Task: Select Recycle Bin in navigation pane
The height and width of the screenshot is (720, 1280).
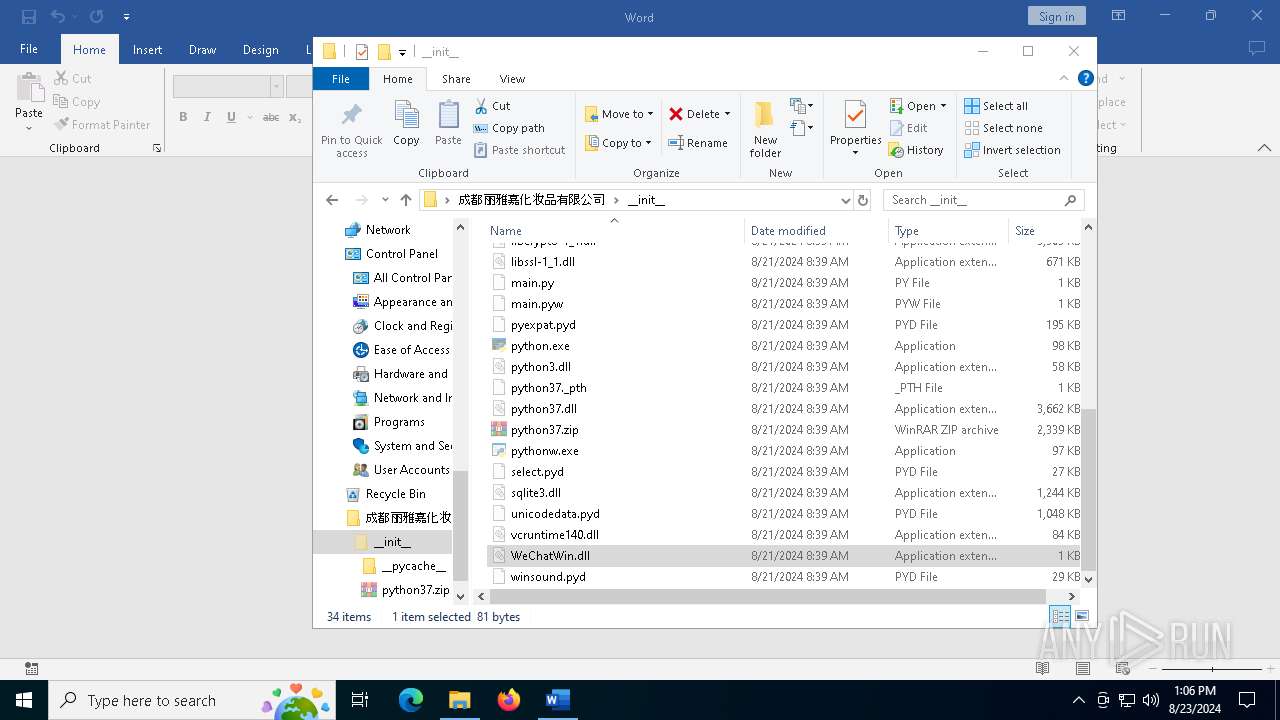Action: tap(395, 494)
